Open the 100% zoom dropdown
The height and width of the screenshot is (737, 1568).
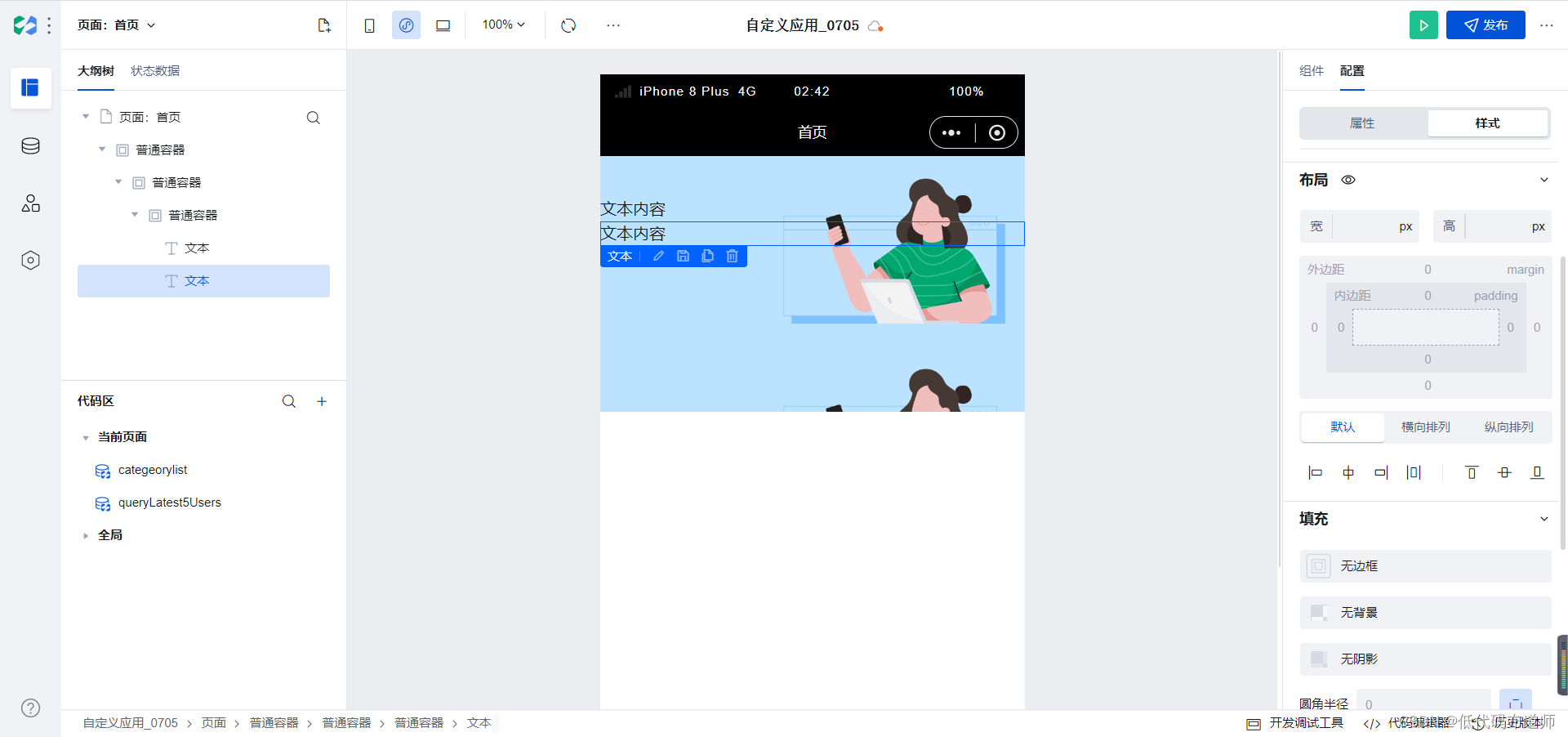[x=503, y=25]
